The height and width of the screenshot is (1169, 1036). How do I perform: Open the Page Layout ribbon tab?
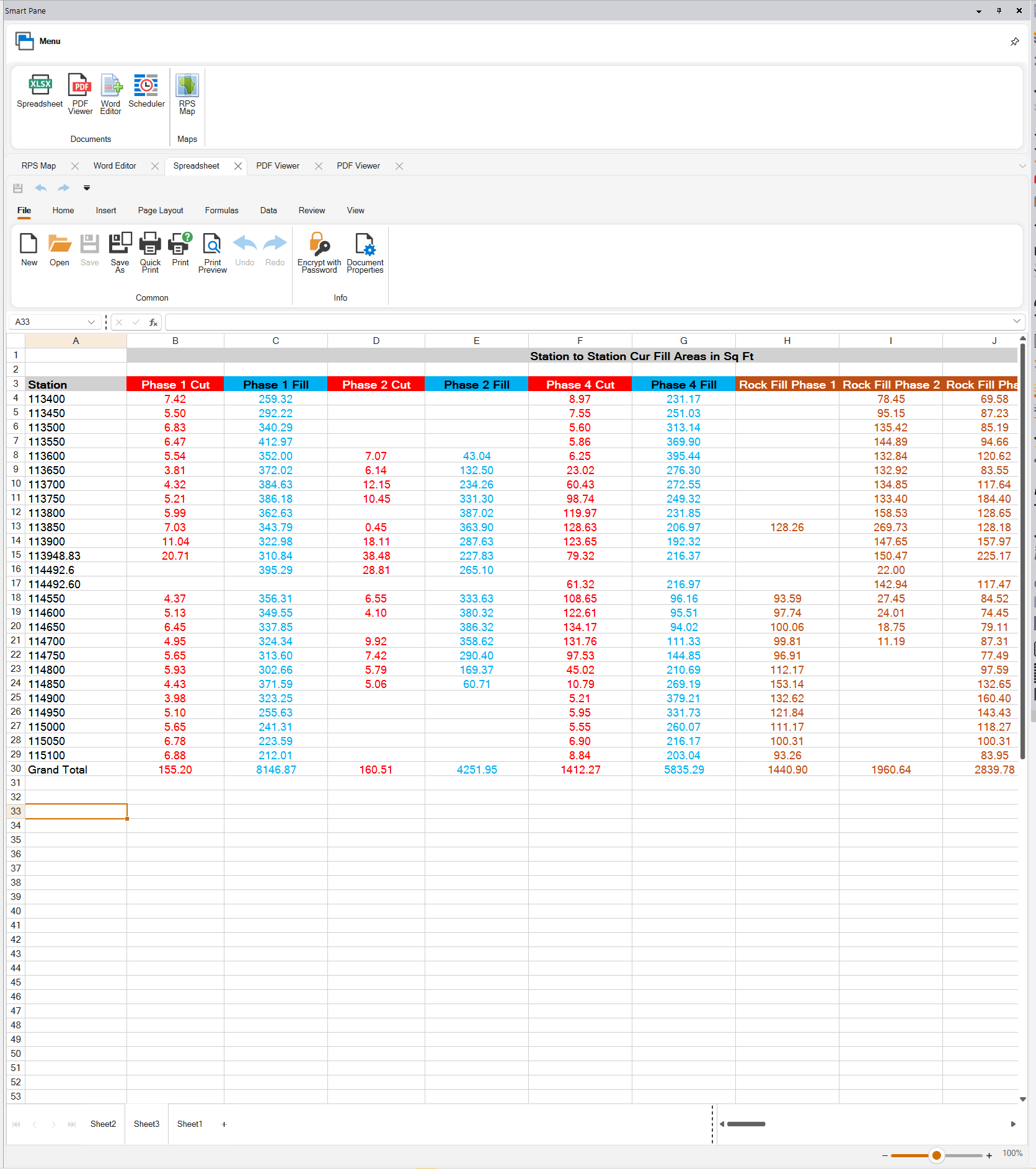161,211
